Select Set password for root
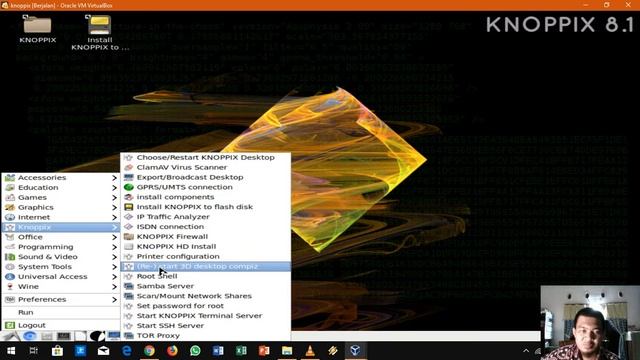 pos(206,306)
